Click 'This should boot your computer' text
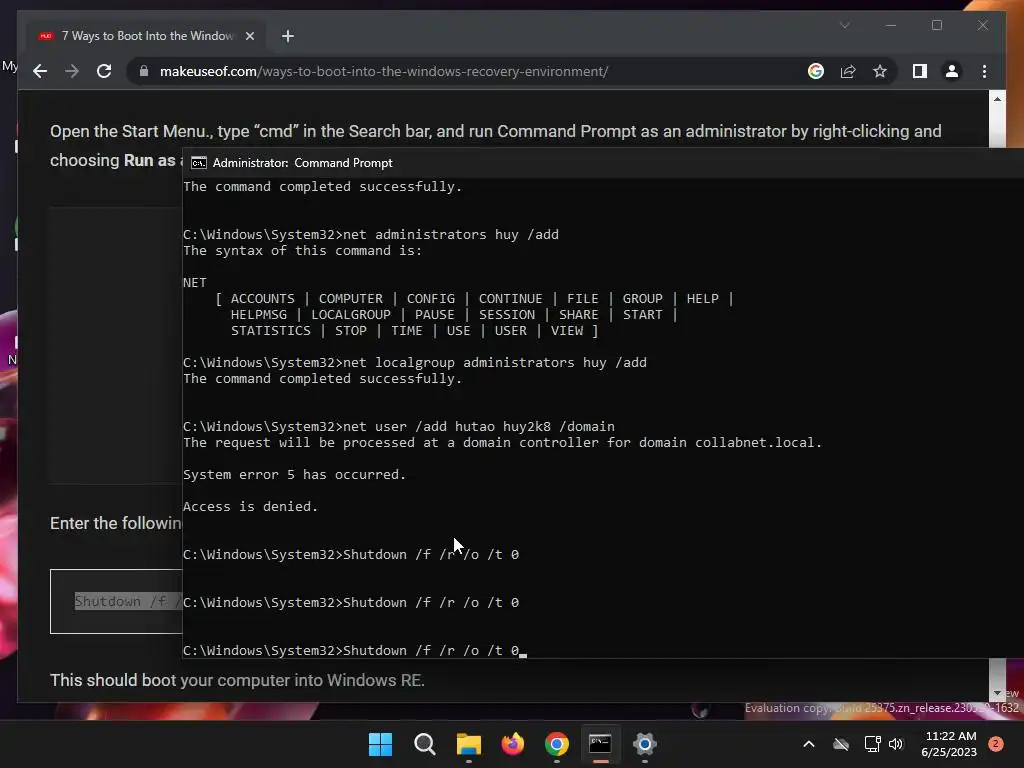 pos(238,680)
